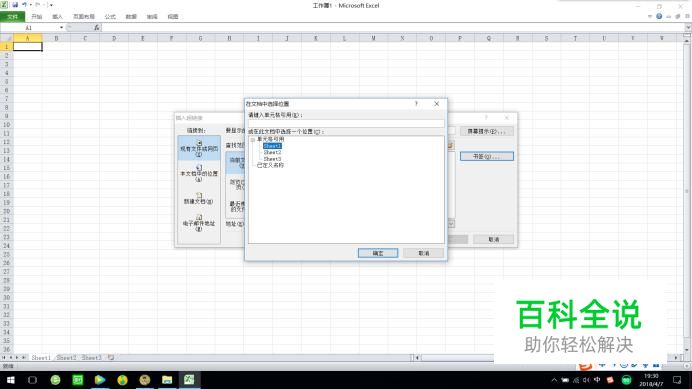Click the cell reference input field in dialog
Viewport: 692px width, 389px height.
[x=346, y=123]
